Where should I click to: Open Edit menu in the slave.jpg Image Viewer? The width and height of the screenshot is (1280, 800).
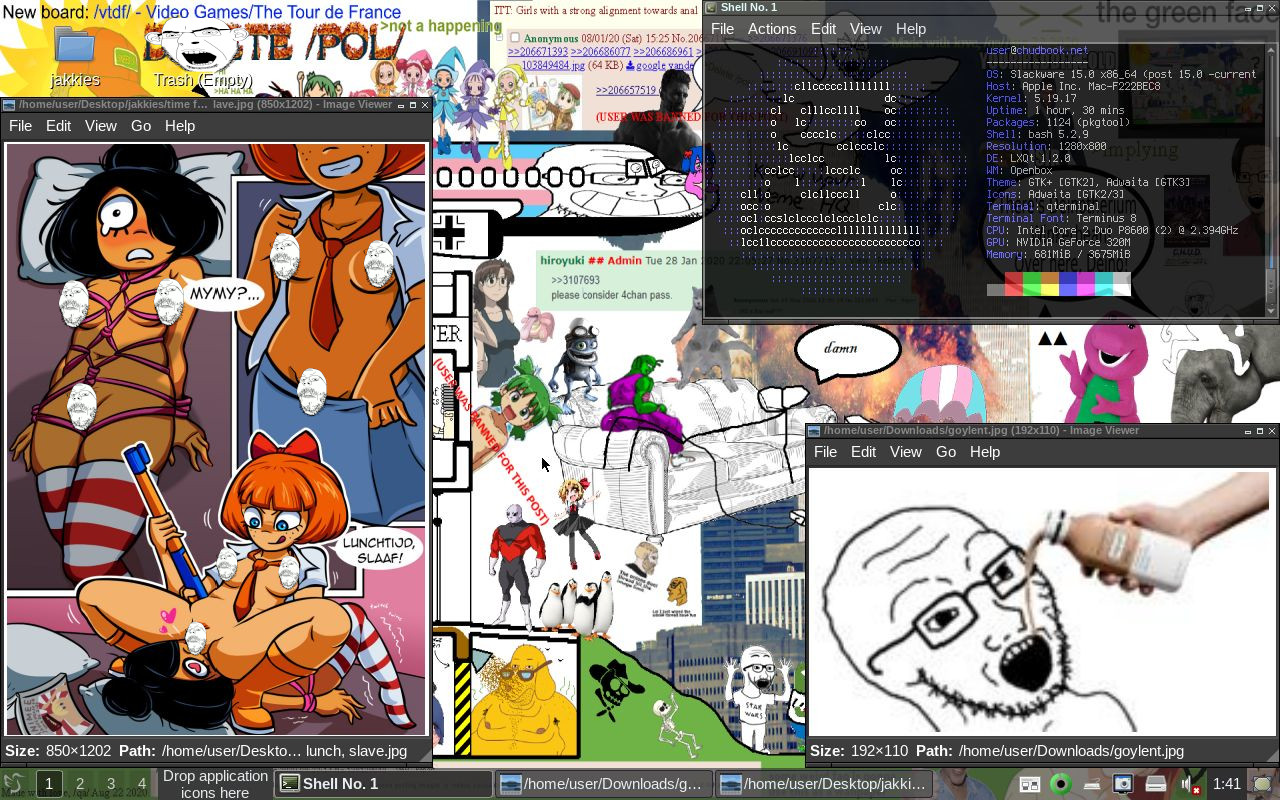pyautogui.click(x=58, y=126)
